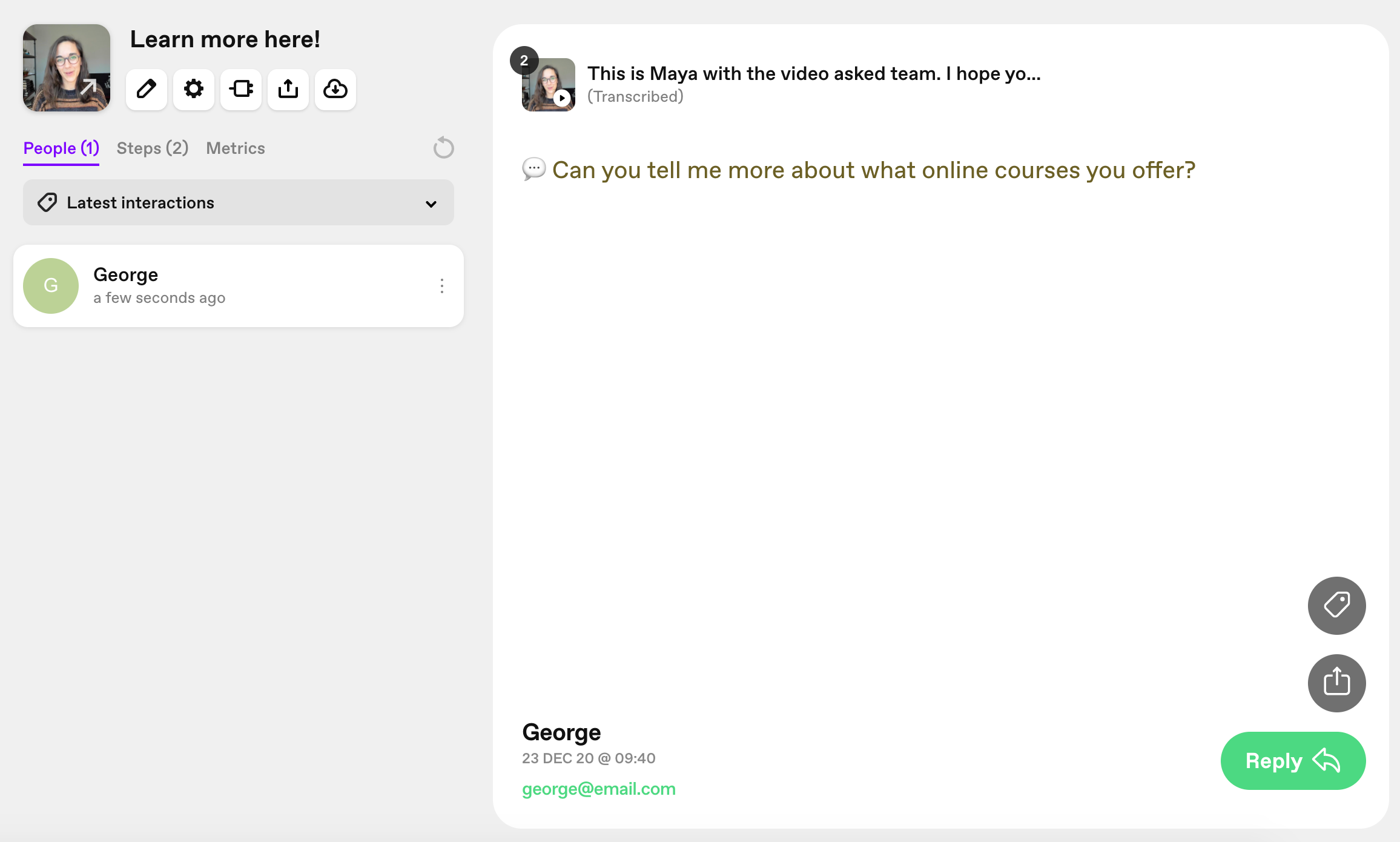Screen dimensions: 1400x842
Task: Open the Metrics tab
Action: (236, 148)
